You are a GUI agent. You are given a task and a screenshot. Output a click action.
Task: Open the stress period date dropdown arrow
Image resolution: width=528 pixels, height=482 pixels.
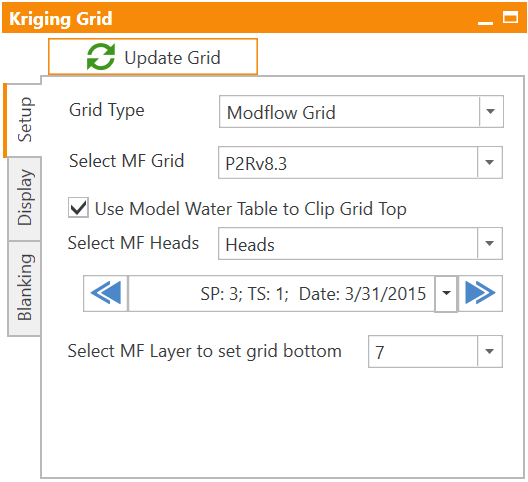(446, 293)
